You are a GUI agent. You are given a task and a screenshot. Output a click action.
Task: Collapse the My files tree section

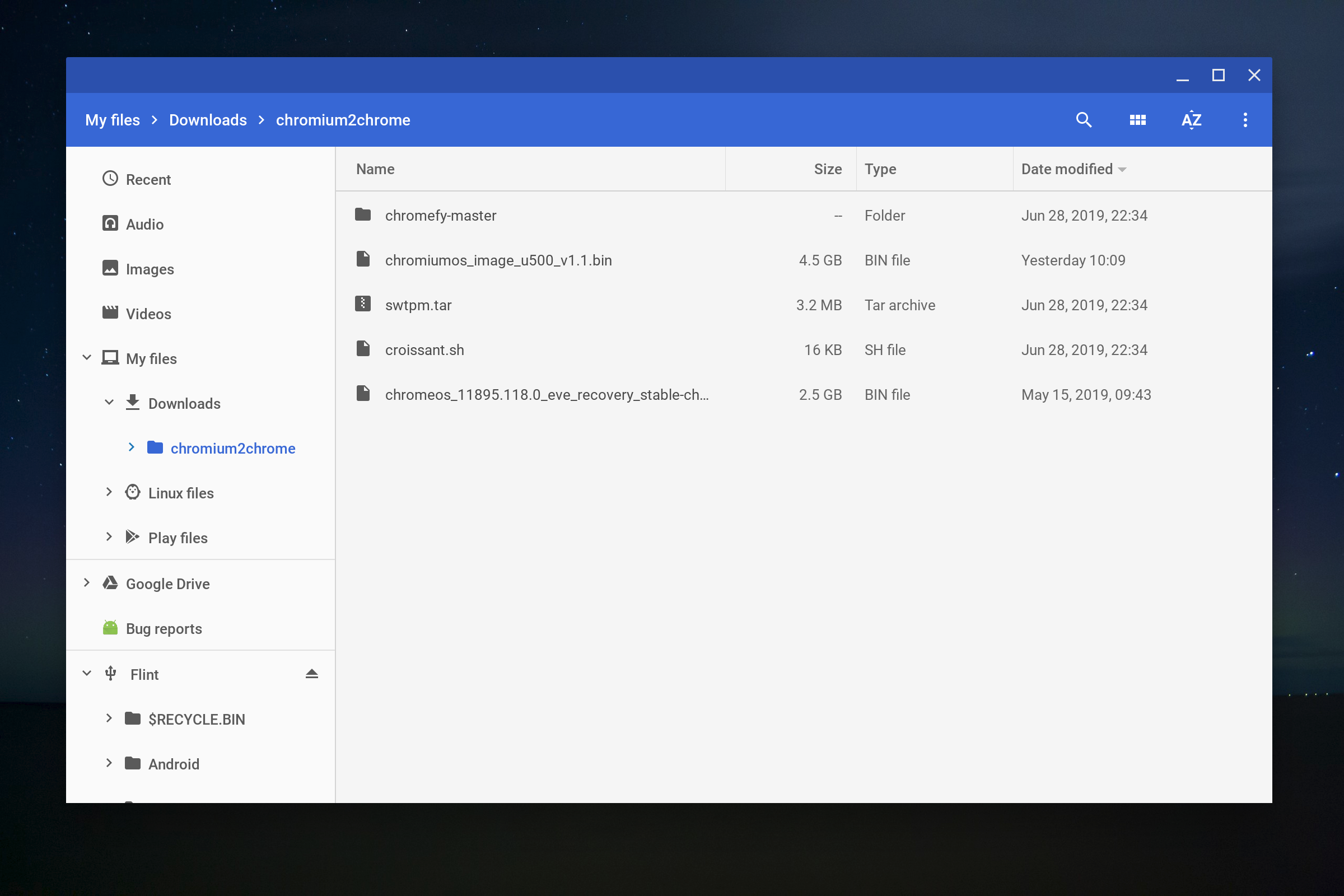coord(86,358)
